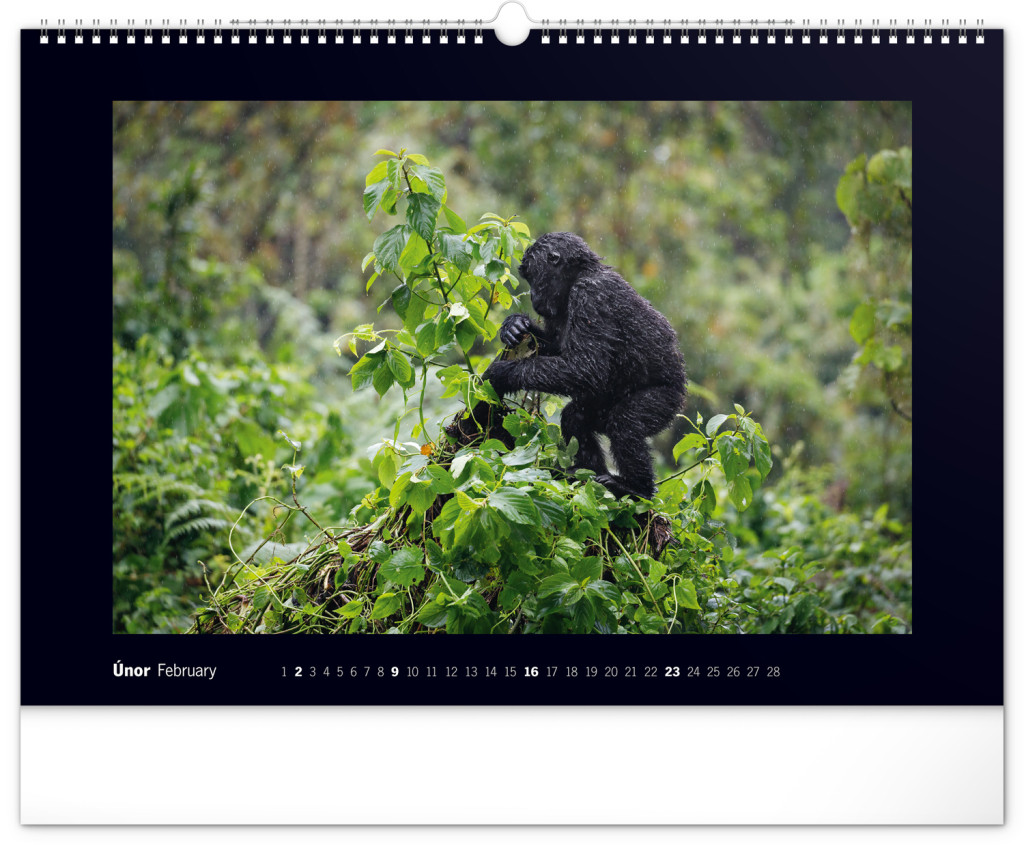Click bold date 23
1024x845 pixels.
672,672
